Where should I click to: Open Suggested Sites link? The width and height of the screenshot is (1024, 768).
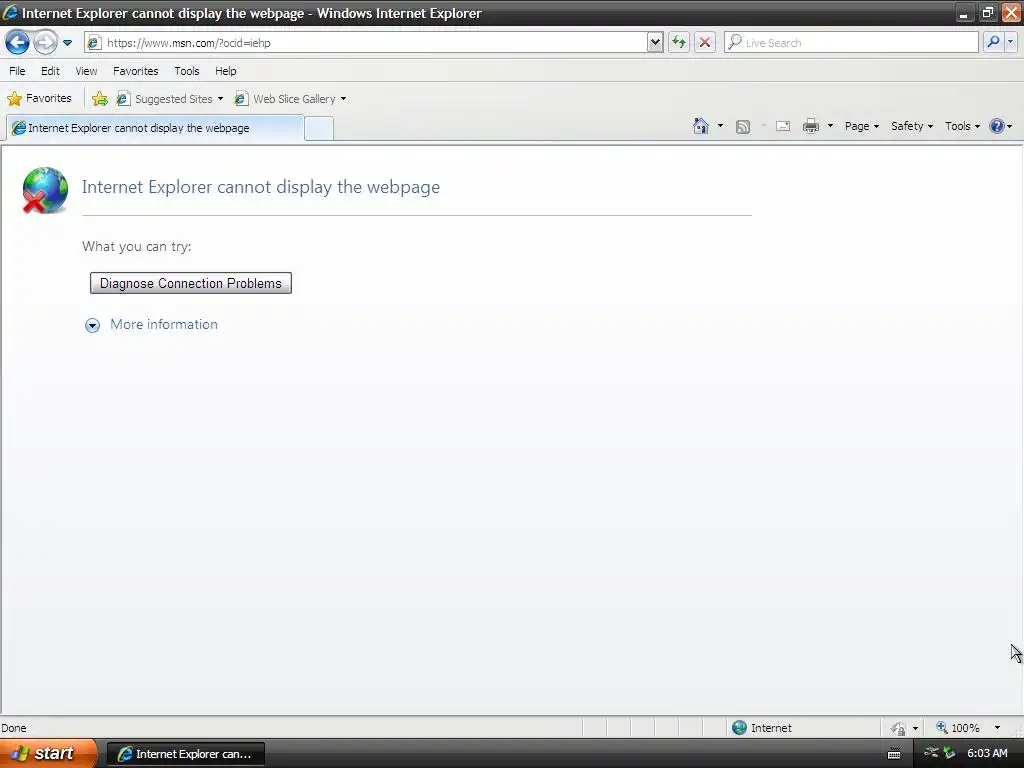[x=170, y=99]
